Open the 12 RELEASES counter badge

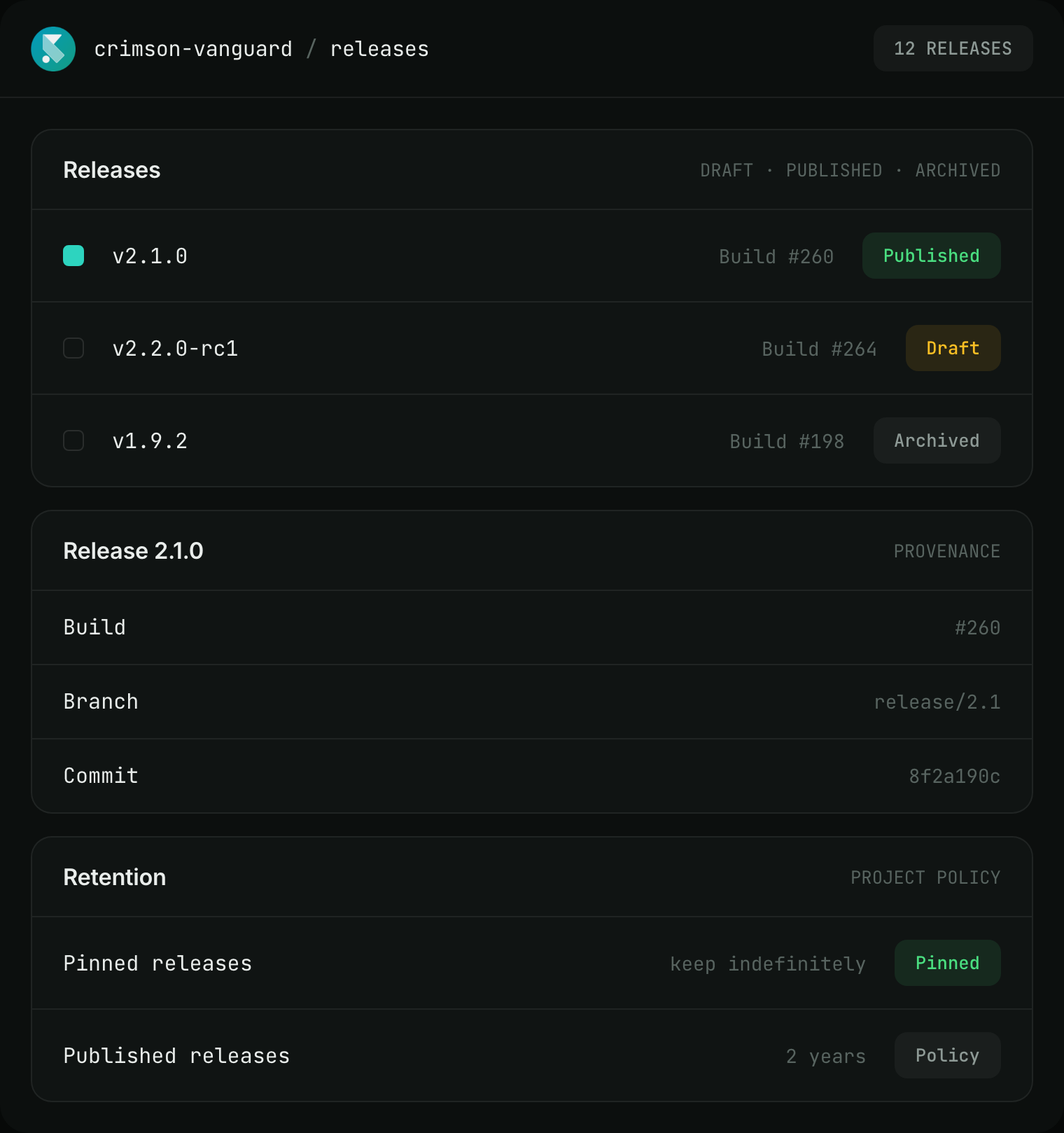pyautogui.click(x=953, y=48)
